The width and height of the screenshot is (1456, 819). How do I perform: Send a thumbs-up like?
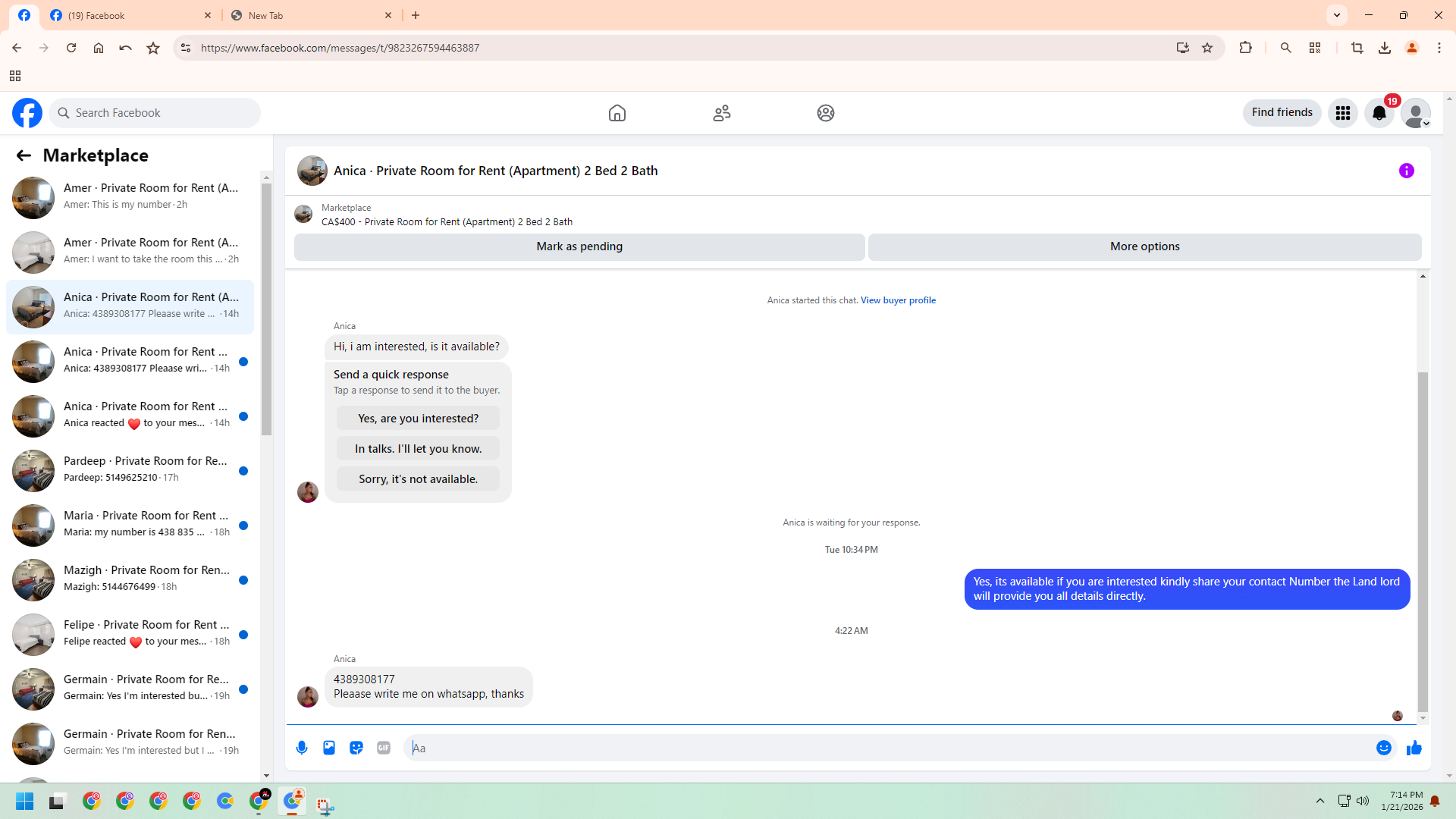pos(1414,748)
